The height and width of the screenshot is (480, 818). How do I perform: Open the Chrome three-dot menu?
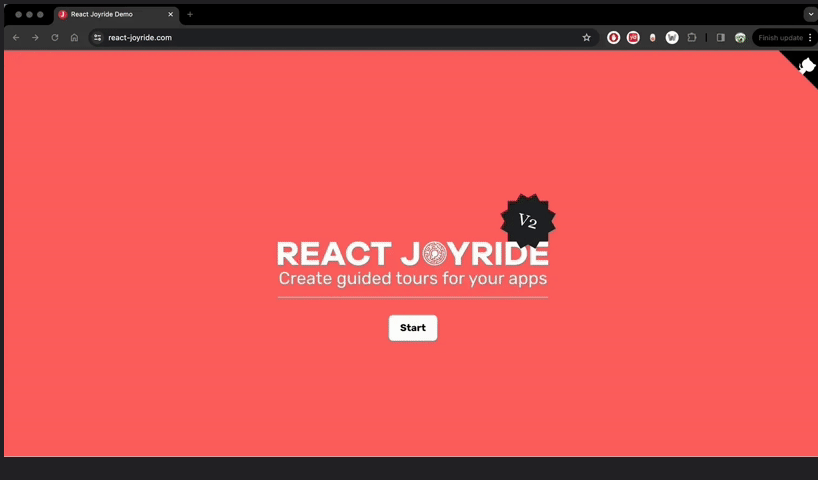click(x=810, y=38)
